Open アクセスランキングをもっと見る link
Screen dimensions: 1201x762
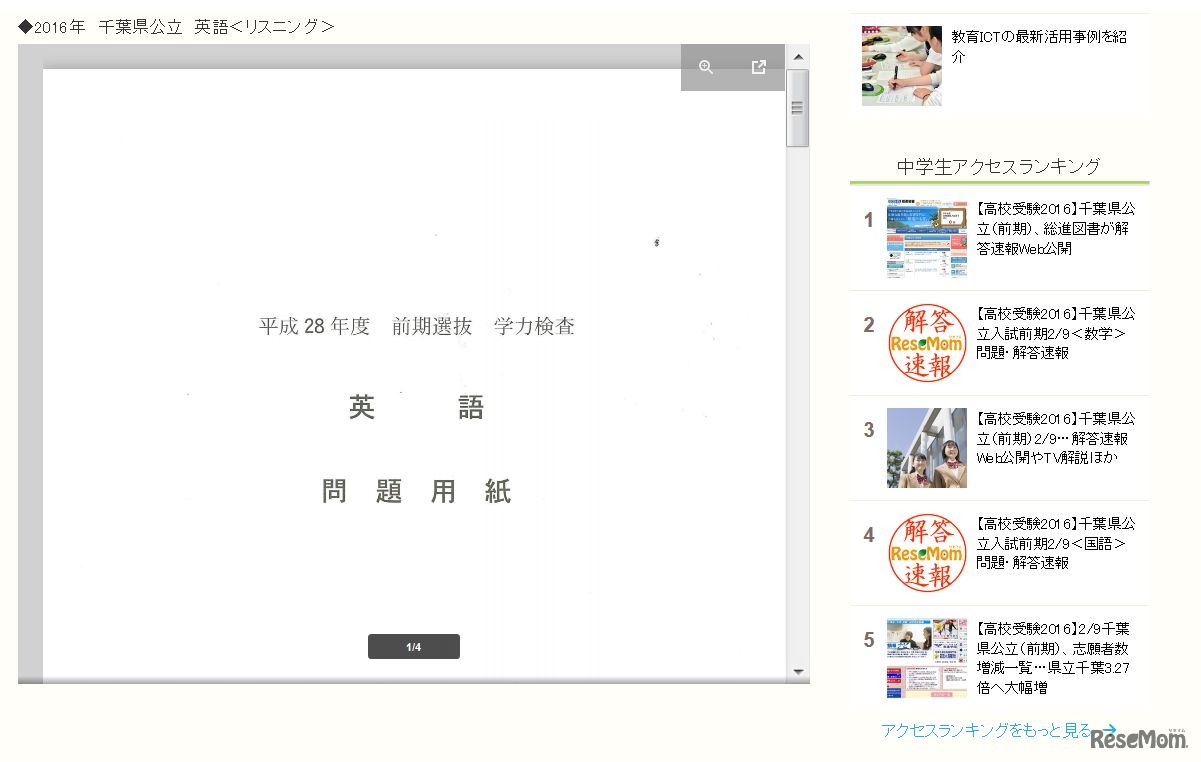(x=985, y=731)
